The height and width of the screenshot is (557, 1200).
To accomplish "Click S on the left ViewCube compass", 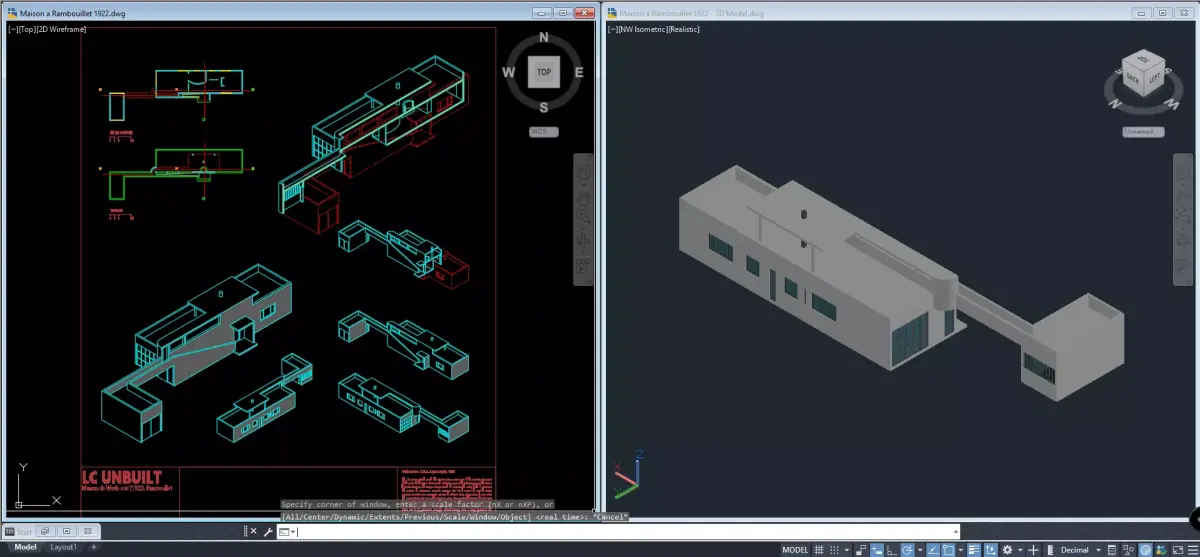I will 544,107.
